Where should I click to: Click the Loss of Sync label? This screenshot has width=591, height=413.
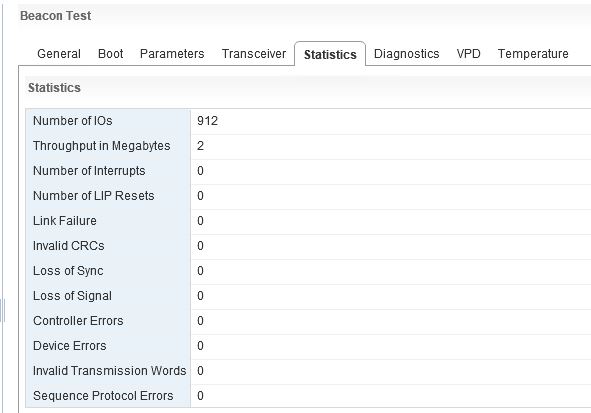(68, 271)
